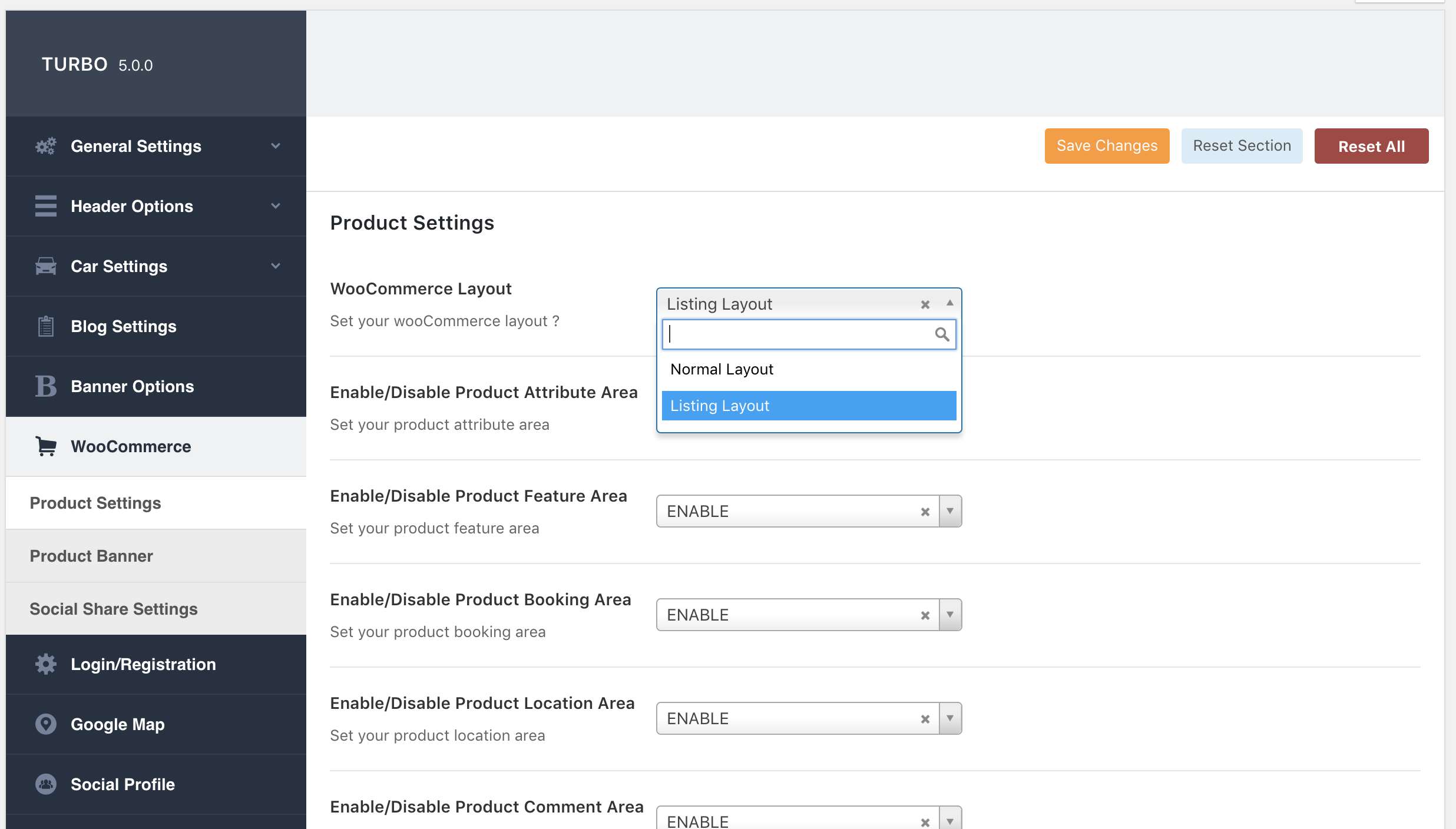This screenshot has width=1456, height=829.
Task: Click the Header Options bars icon
Action: pos(46,206)
